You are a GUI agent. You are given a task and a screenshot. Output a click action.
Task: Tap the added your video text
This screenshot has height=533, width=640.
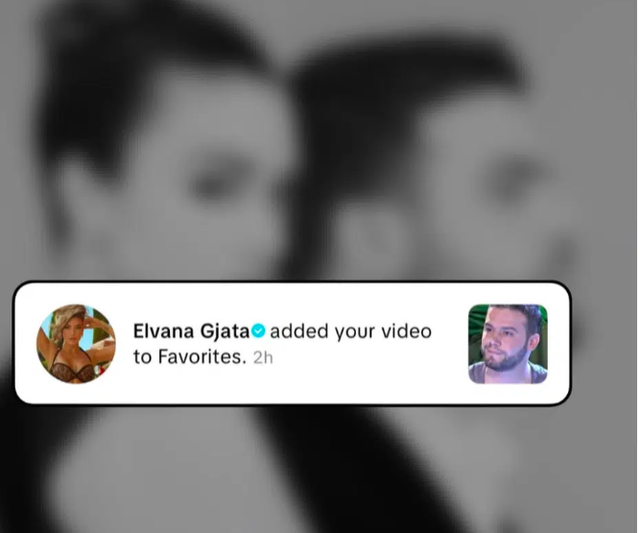pos(351,331)
